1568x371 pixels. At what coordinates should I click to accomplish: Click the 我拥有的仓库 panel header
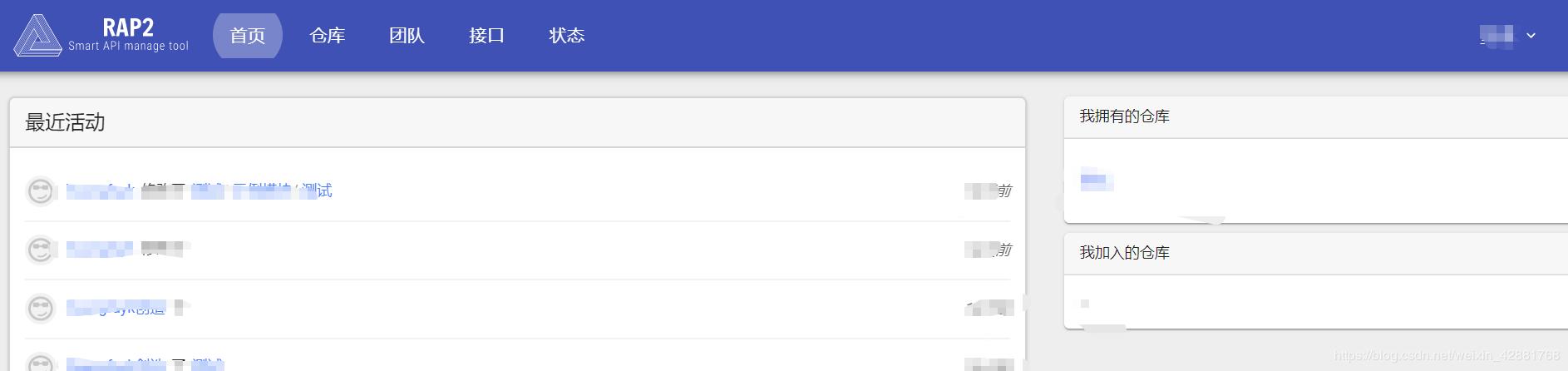[1124, 116]
